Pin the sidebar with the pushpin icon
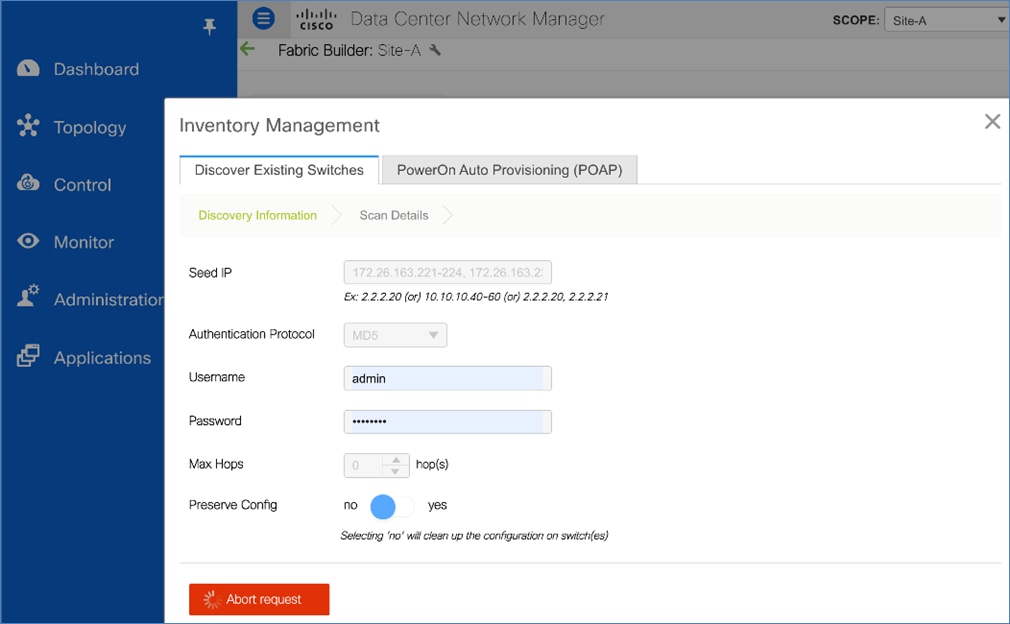Viewport: 1010px width, 624px height. 209,26
